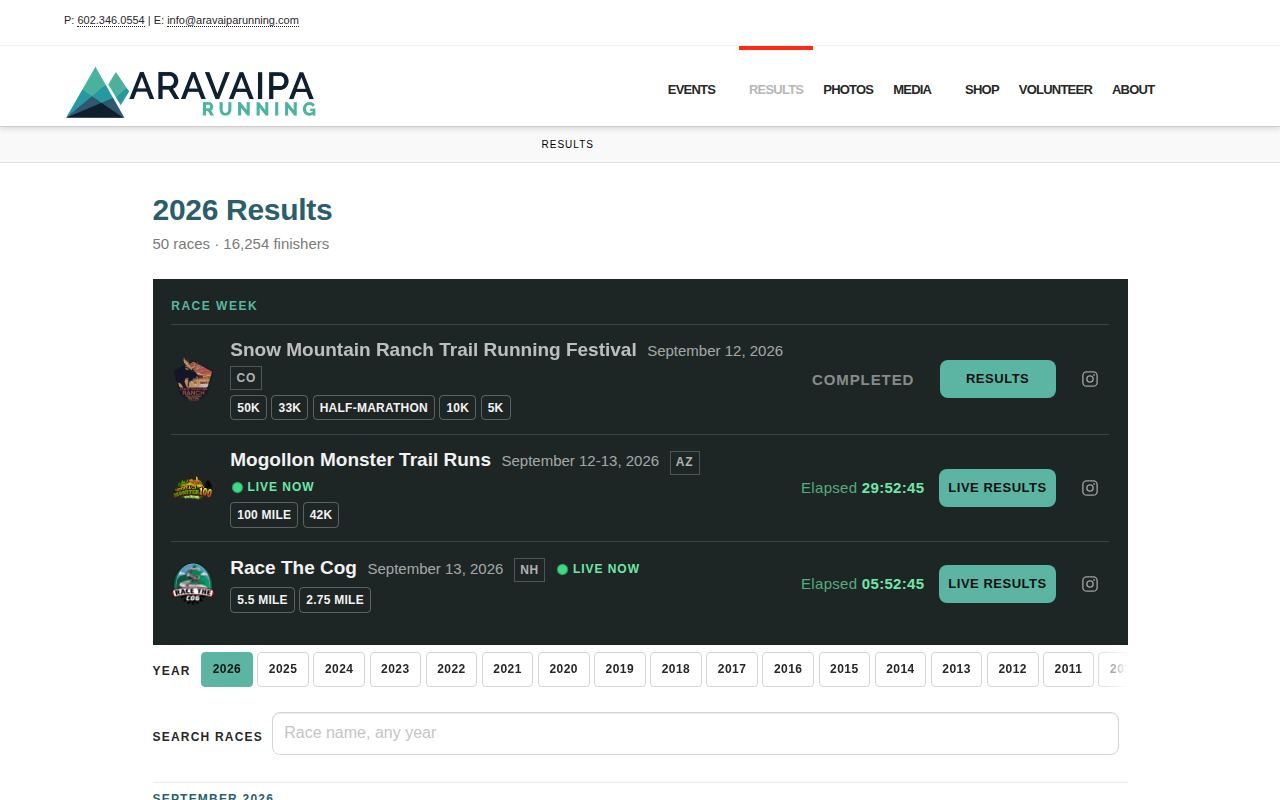Select year 2013 results
The image size is (1280, 800).
pyautogui.click(x=956, y=669)
